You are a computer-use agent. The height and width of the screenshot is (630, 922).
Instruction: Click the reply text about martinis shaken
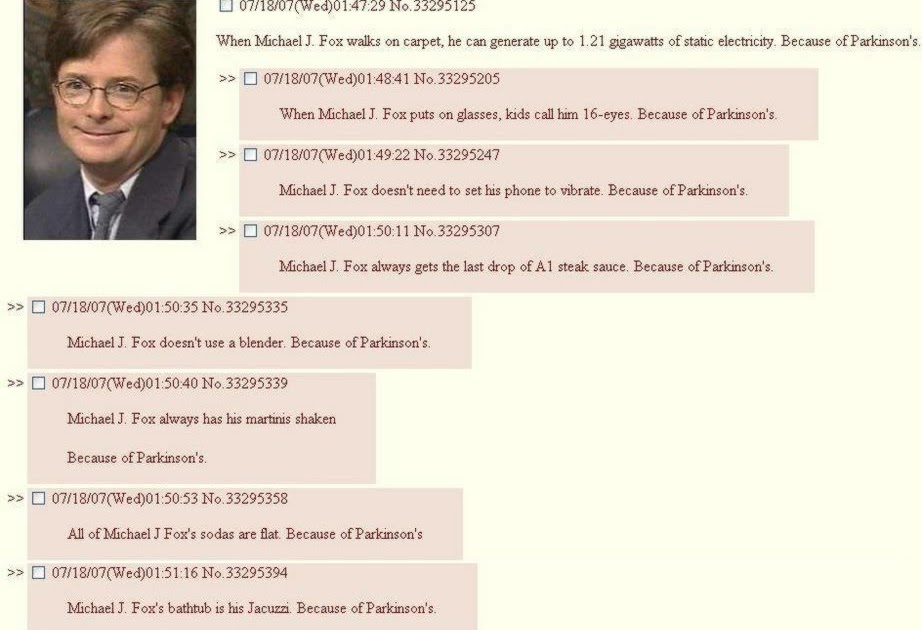[202, 419]
